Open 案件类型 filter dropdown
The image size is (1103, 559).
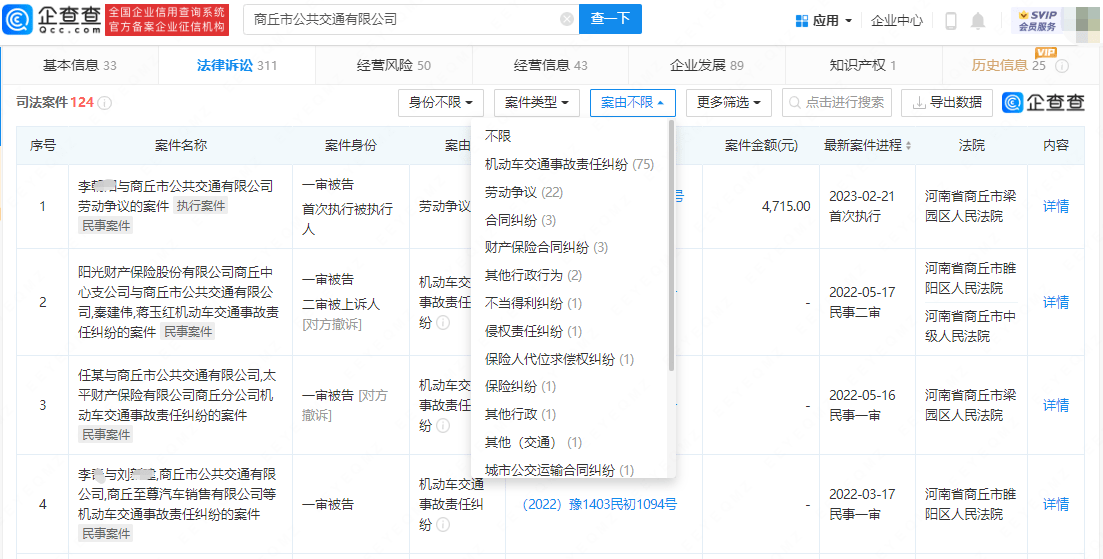tap(537, 103)
